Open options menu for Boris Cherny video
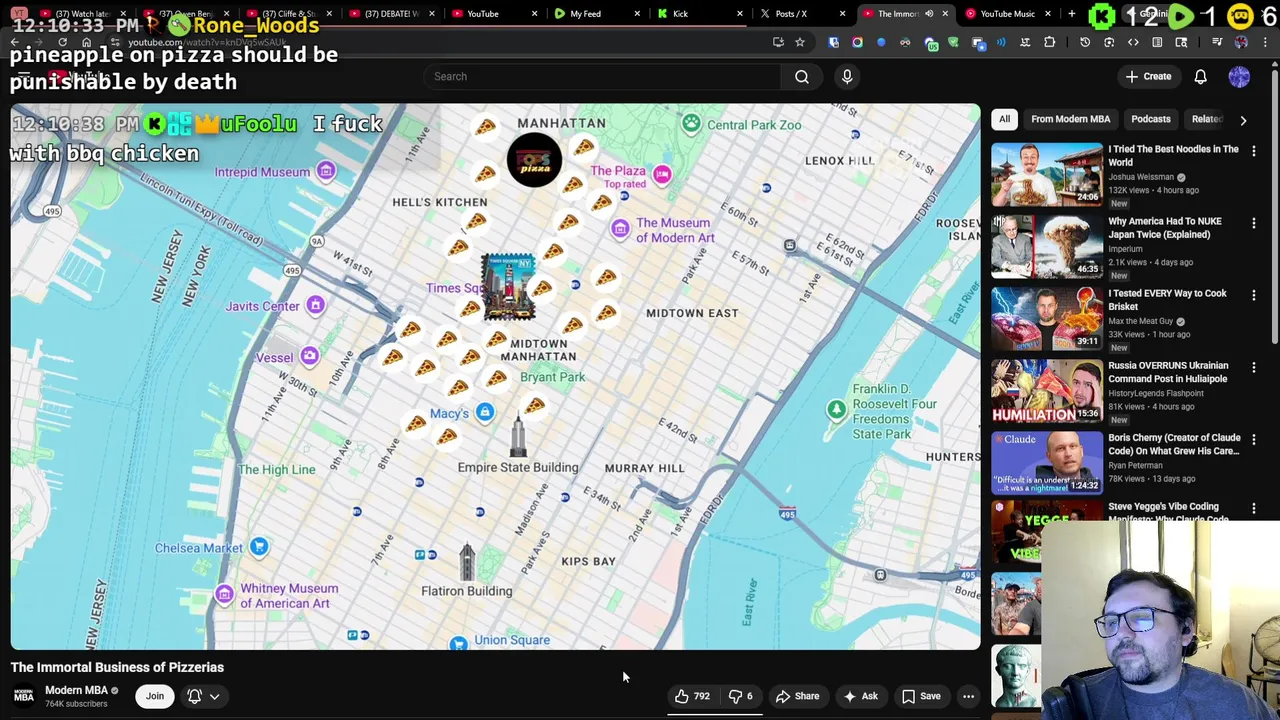 pyautogui.click(x=1253, y=439)
